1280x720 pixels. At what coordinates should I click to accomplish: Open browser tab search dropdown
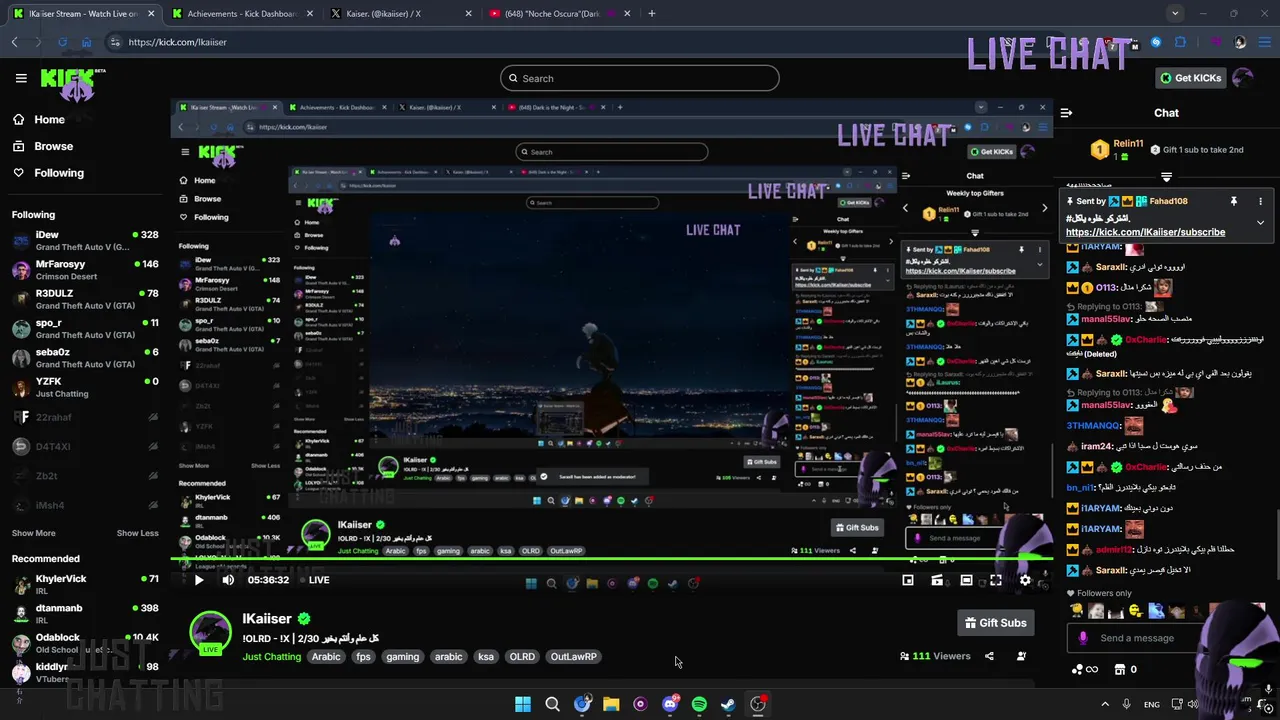[1175, 14]
